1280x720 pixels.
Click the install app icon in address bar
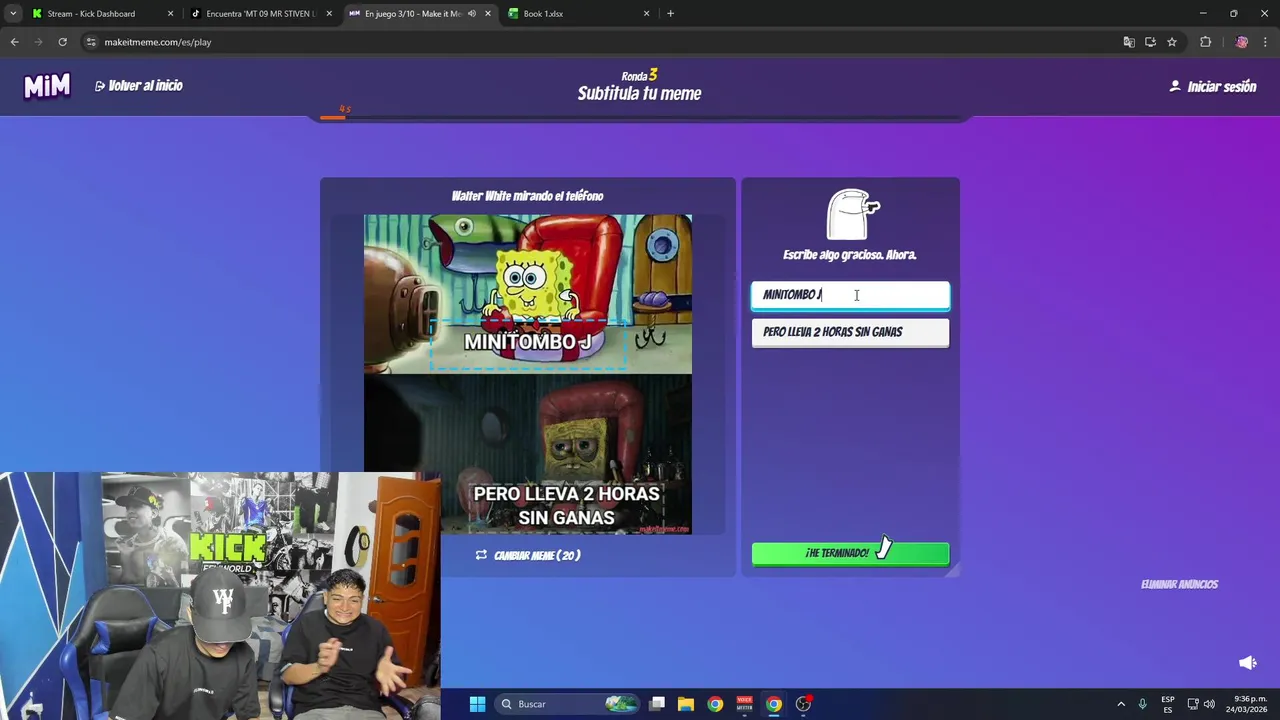coord(1150,42)
